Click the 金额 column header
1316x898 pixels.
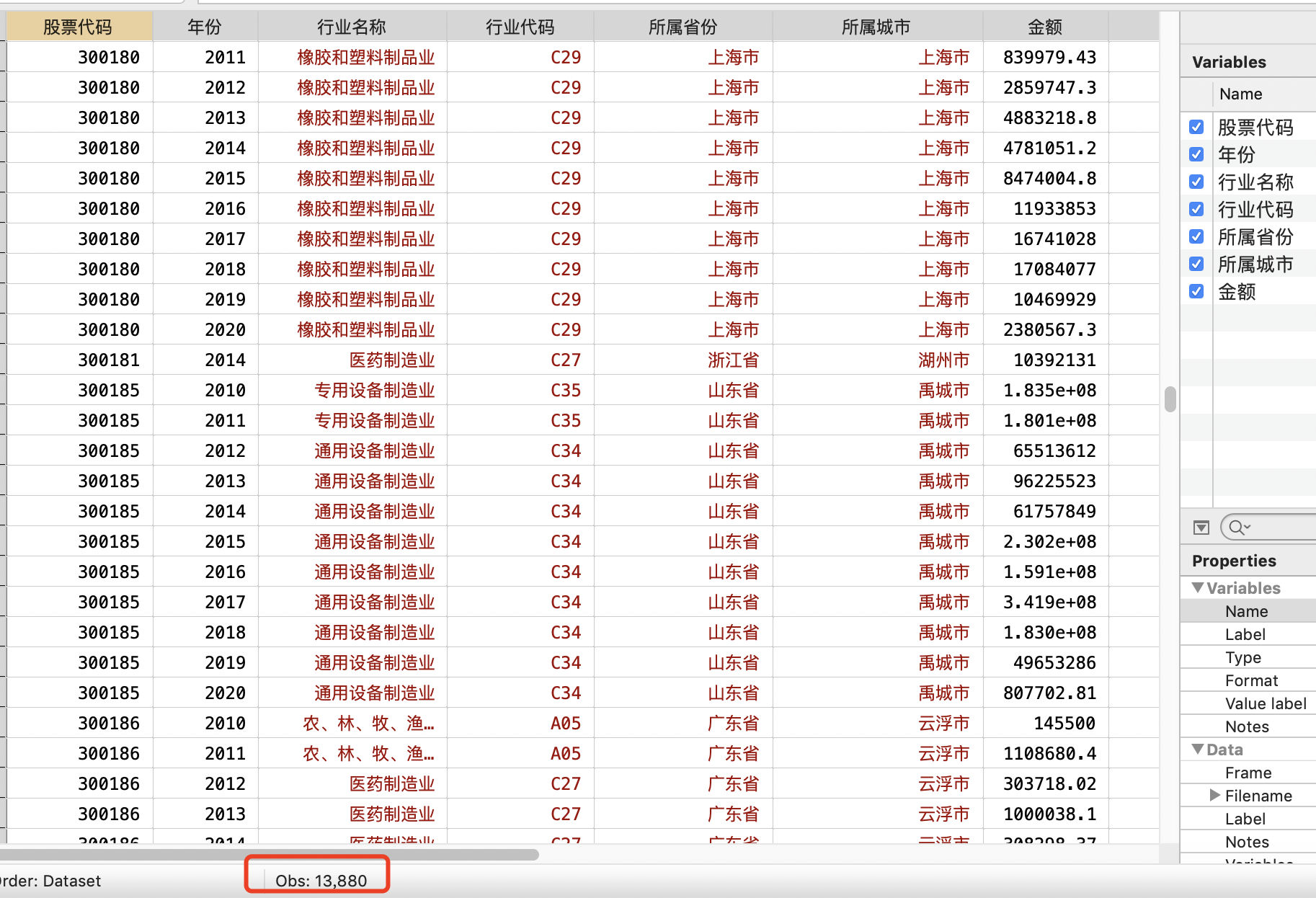pos(1046,27)
